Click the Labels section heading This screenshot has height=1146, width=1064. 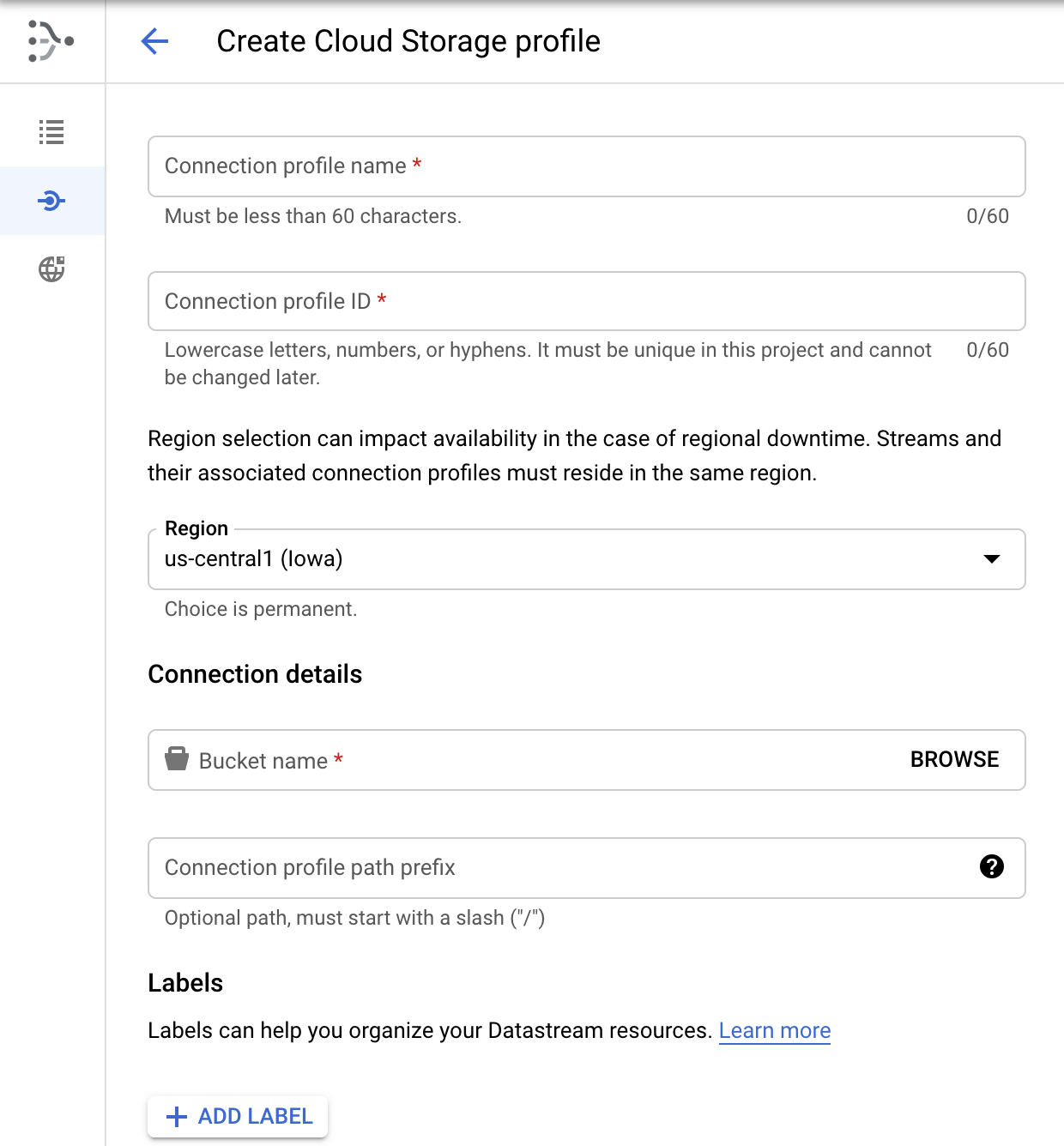[185, 983]
